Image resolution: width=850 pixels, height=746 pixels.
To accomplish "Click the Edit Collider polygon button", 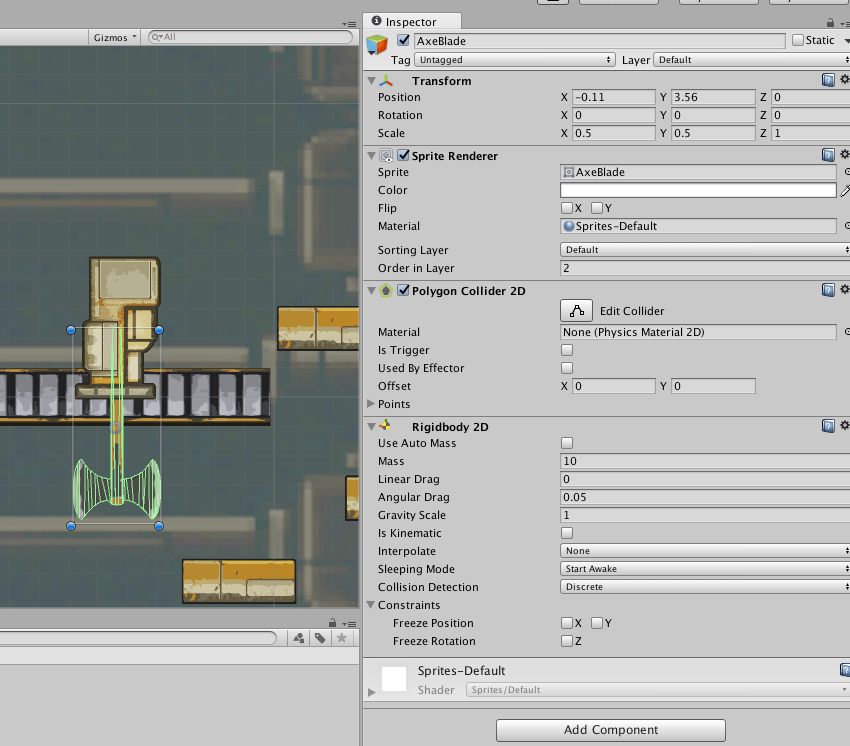I will click(576, 311).
